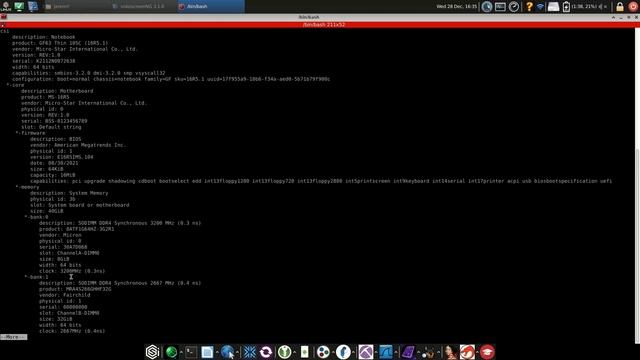Open the purple tablet dock icon

click(408, 352)
